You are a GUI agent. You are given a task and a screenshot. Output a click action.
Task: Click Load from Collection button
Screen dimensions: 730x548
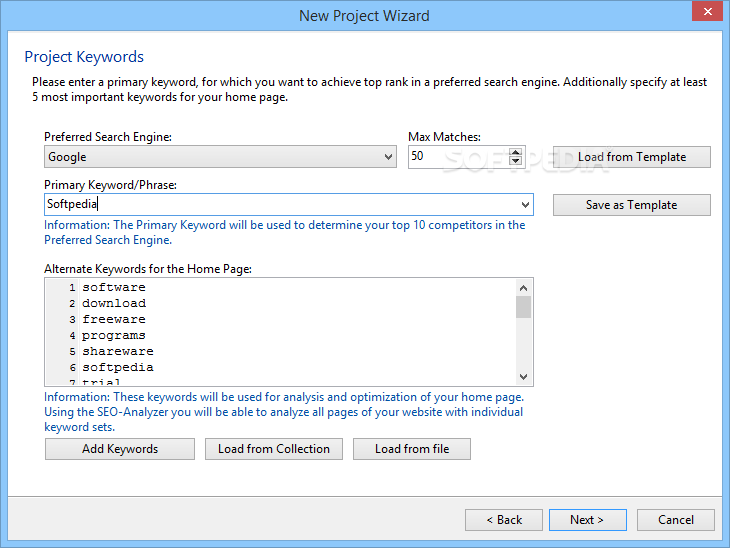274,449
